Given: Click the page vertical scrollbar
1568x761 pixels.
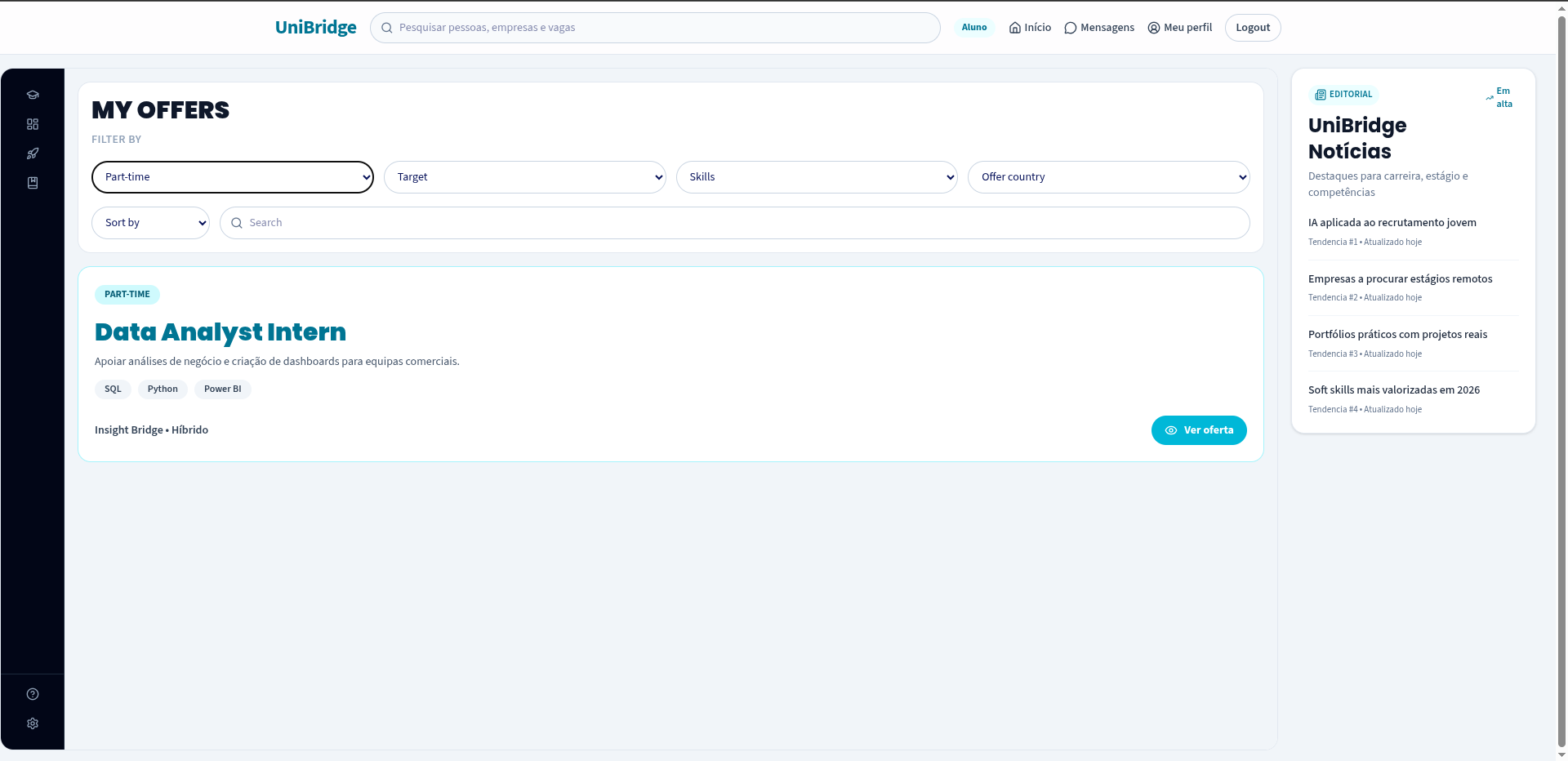Looking at the screenshot, I should point(1561,380).
